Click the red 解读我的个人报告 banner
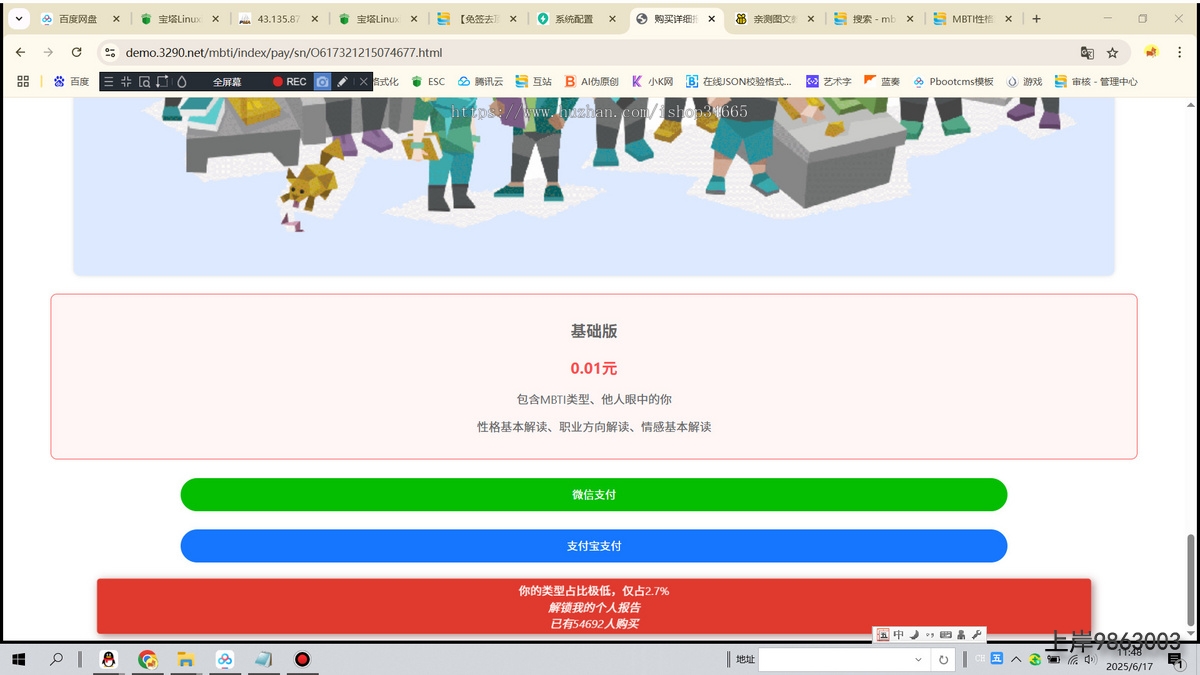Image resolution: width=1200 pixels, height=675 pixels. 593,607
